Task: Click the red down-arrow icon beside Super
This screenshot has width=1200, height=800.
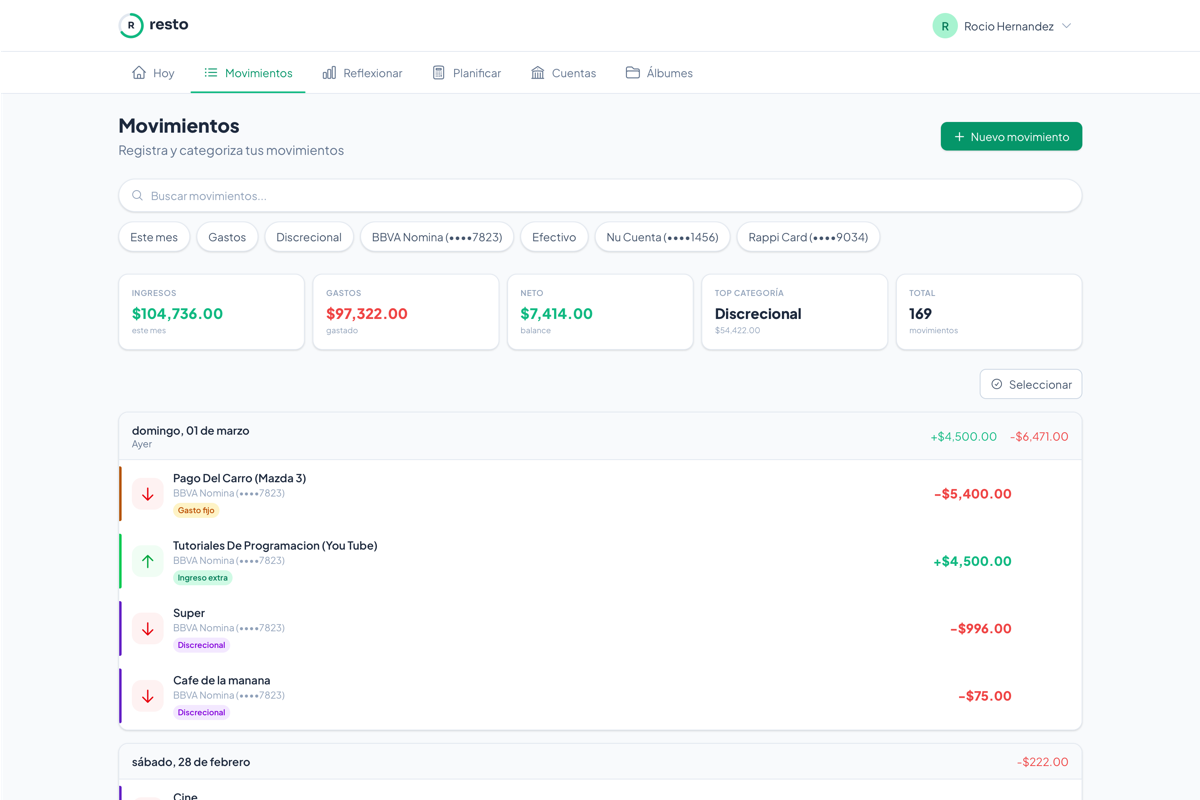Action: (x=148, y=629)
